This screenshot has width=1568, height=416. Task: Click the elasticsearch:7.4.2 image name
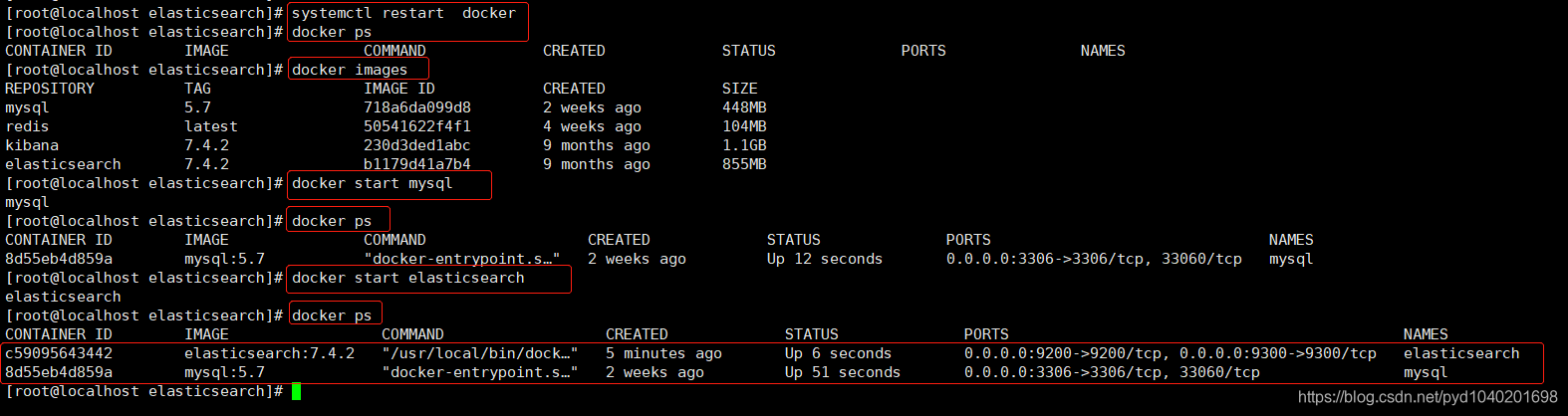click(x=269, y=353)
